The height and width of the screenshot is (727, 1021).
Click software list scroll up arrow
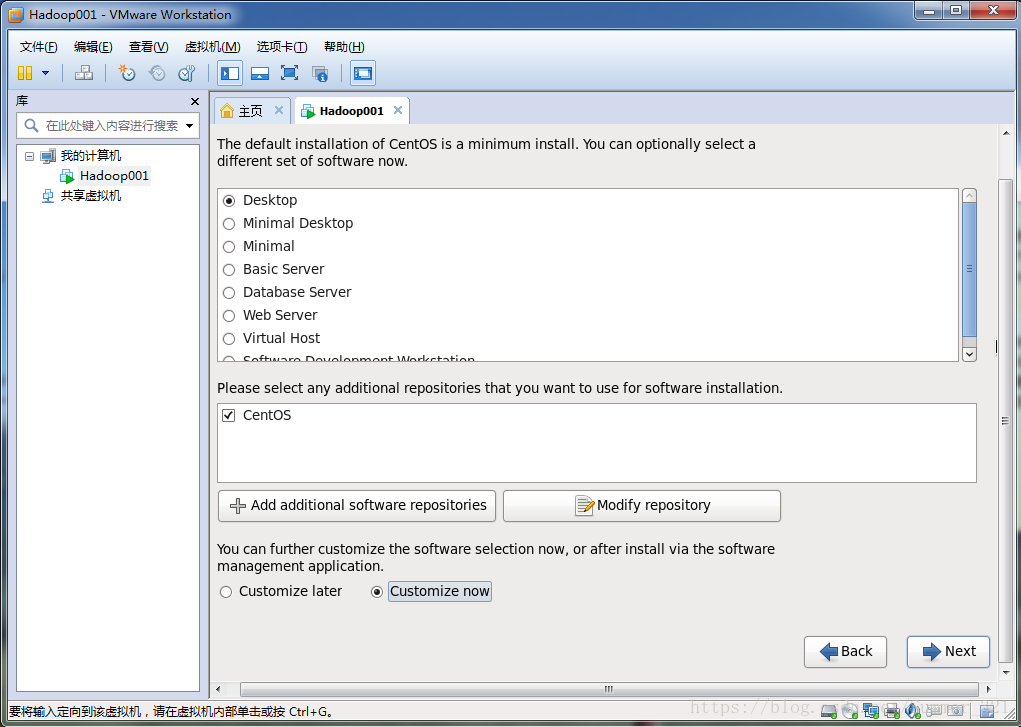point(969,196)
